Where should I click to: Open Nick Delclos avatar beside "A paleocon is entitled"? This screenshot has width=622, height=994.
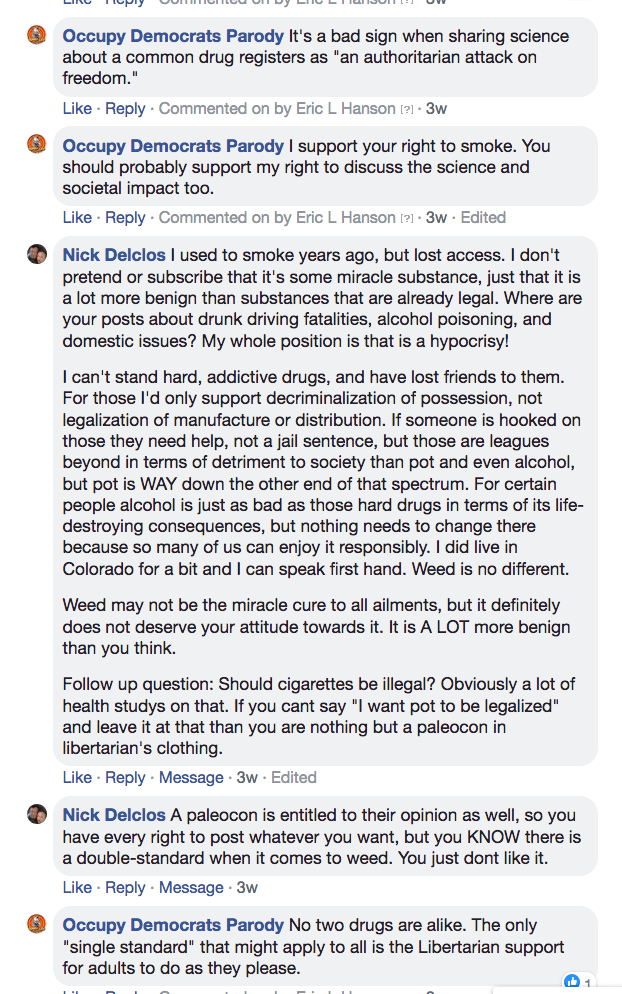pos(37,815)
